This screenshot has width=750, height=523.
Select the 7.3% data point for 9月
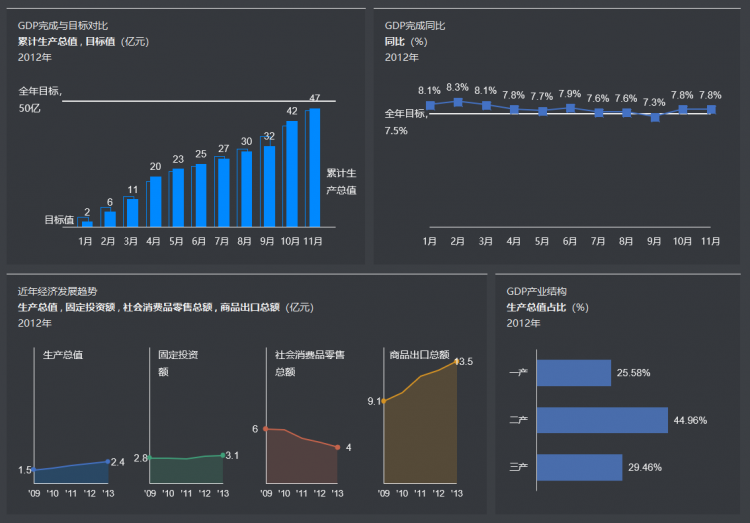(654, 117)
